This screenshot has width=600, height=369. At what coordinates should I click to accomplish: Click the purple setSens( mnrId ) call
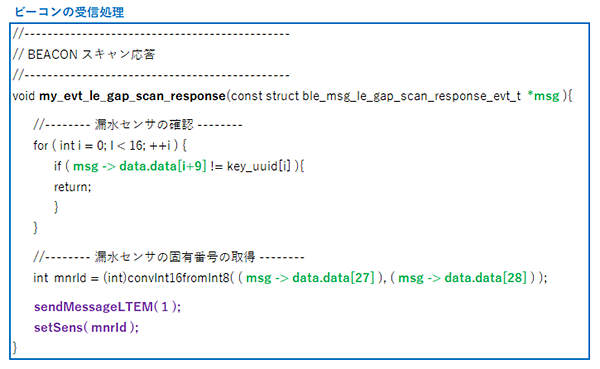[x=86, y=327]
